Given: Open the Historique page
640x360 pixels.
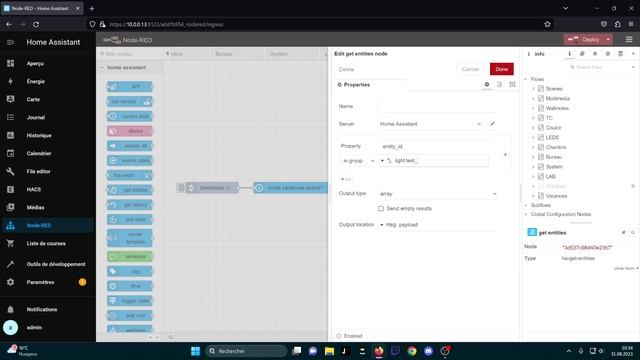Looking at the screenshot, I should (48, 136).
